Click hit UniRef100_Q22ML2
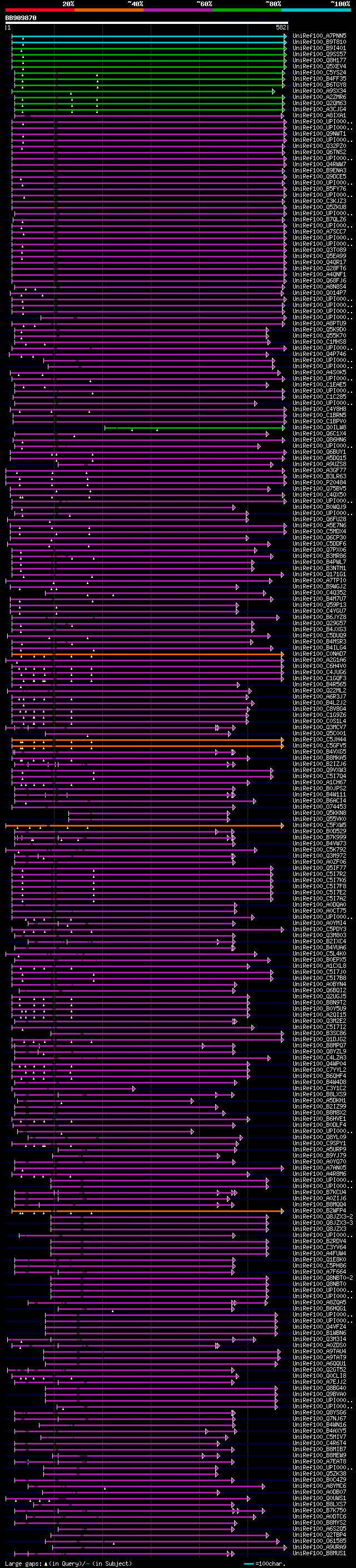 click(319, 690)
